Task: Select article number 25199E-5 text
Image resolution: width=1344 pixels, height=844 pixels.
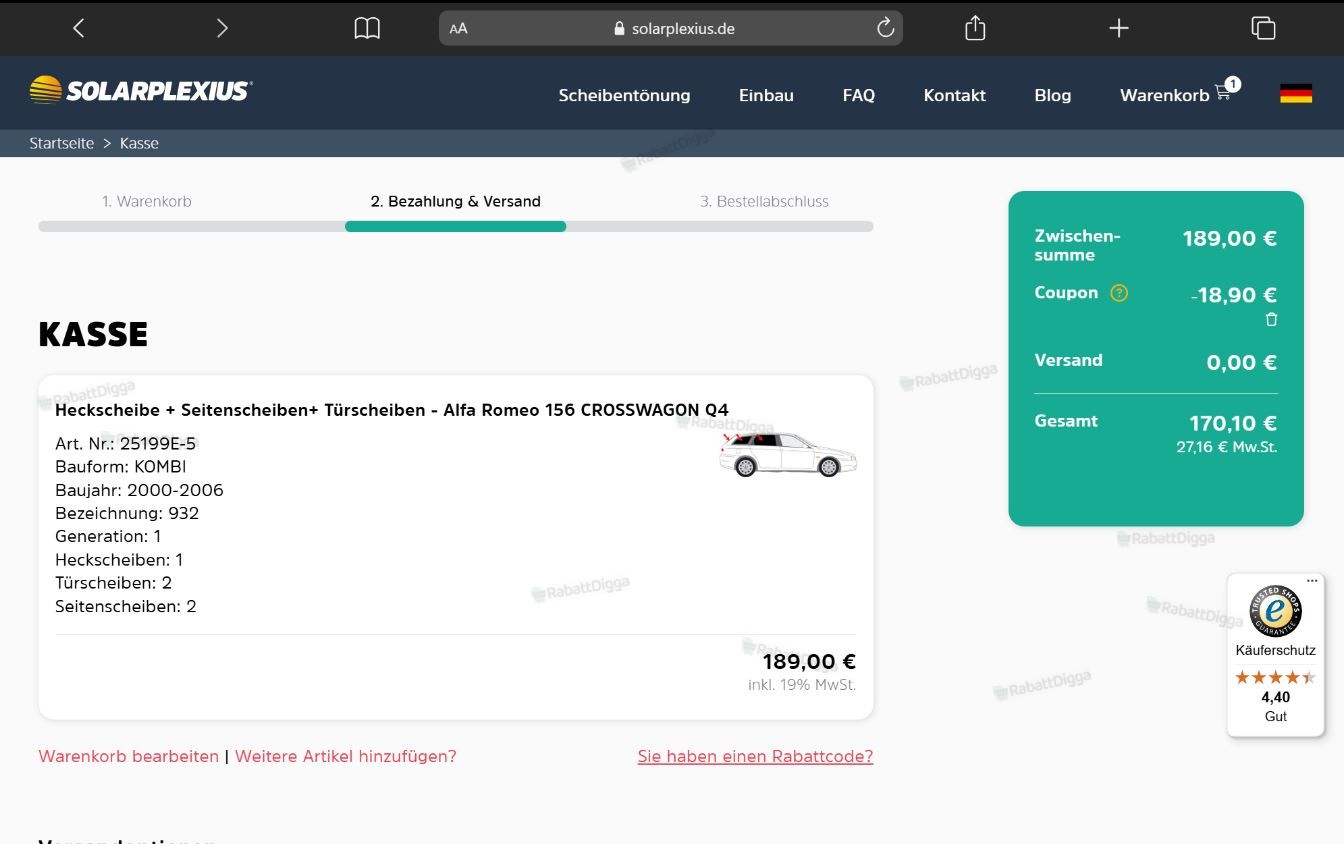Action: (x=158, y=443)
